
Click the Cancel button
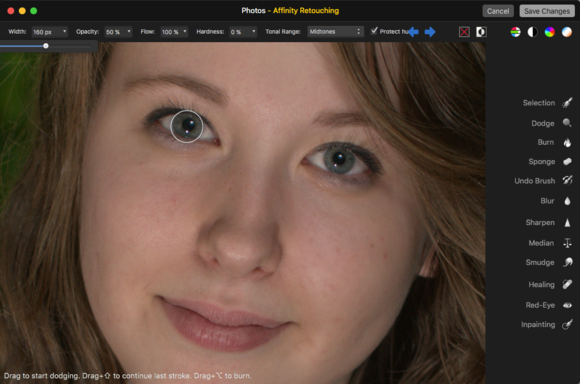pyautogui.click(x=498, y=11)
